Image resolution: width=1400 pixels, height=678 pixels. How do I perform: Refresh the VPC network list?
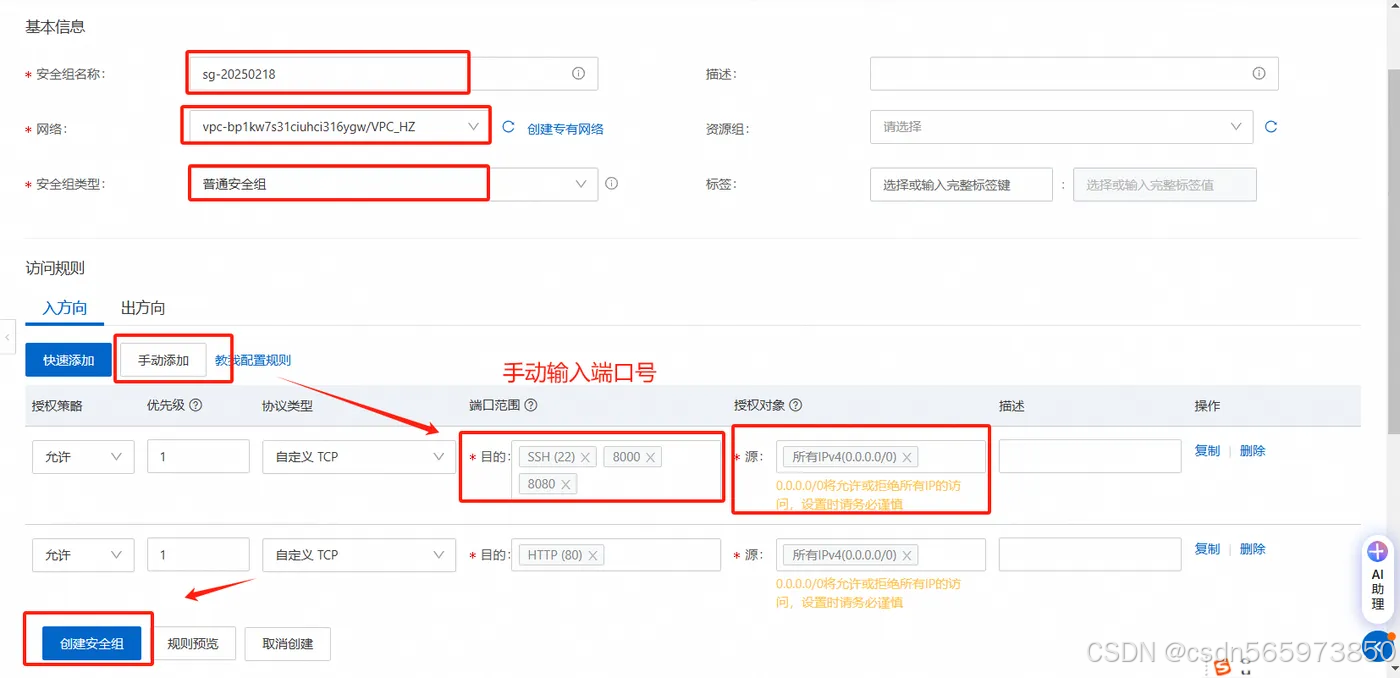coord(508,127)
